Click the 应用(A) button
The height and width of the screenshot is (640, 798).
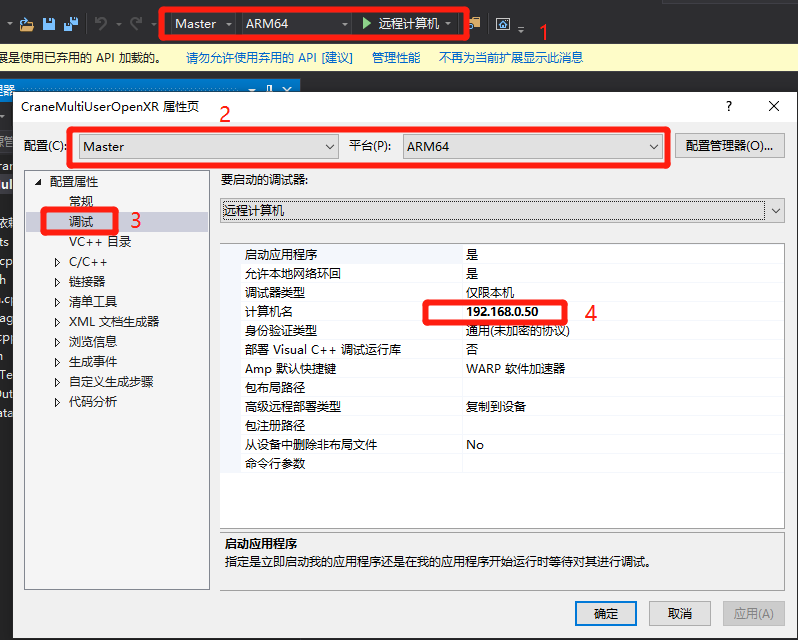click(x=754, y=614)
